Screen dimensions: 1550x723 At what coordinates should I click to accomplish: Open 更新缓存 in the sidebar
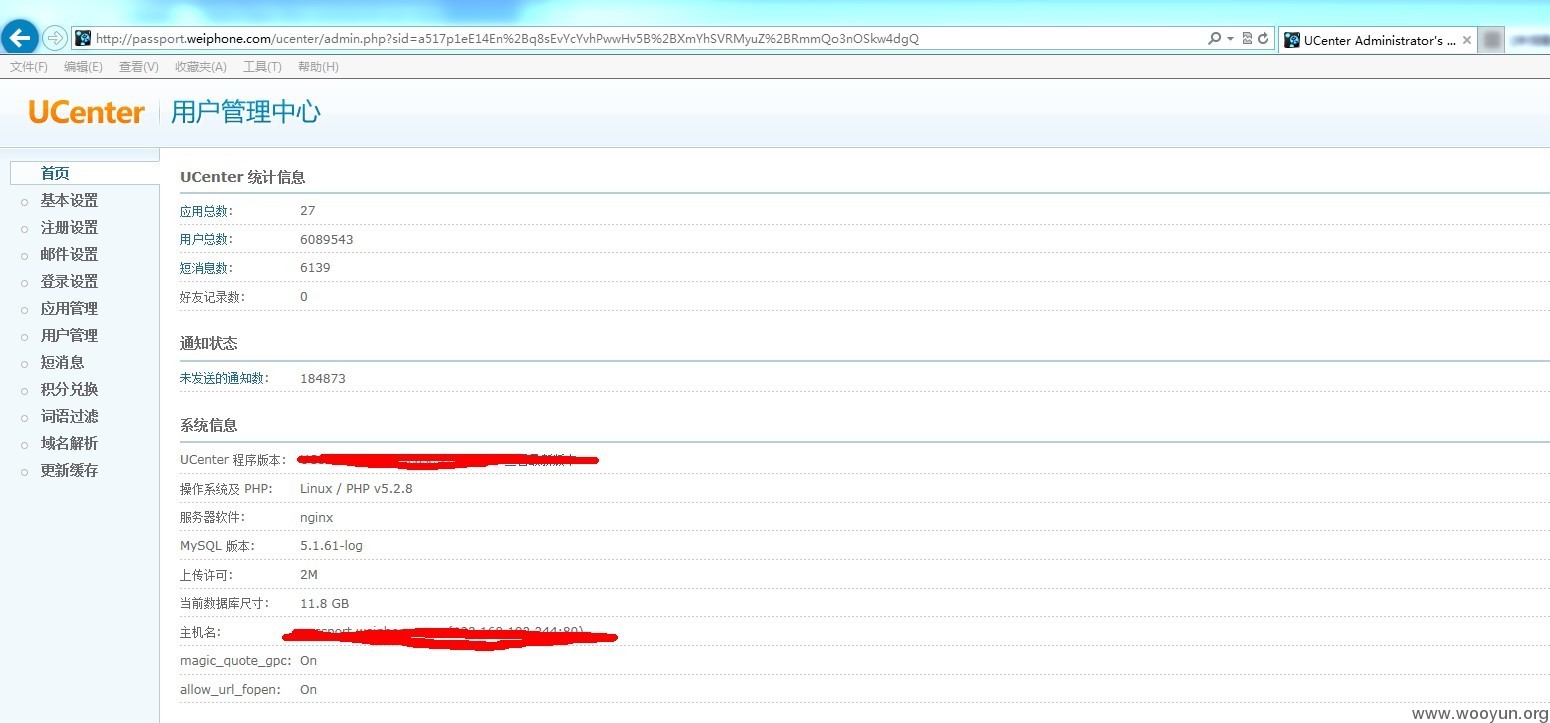[x=69, y=470]
